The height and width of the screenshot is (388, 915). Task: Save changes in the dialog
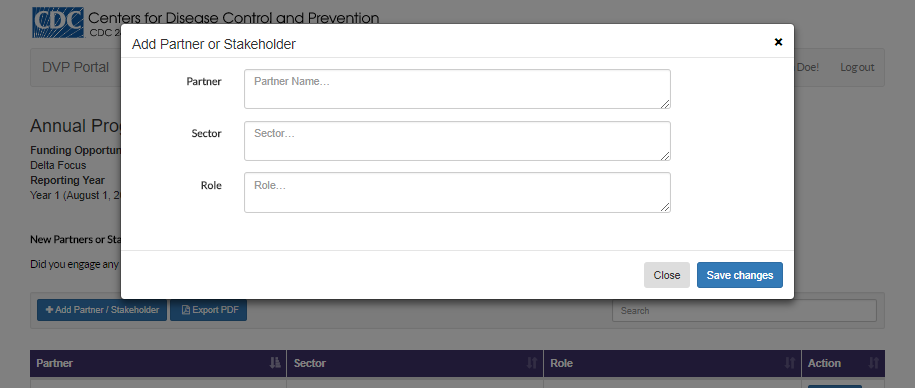point(739,275)
